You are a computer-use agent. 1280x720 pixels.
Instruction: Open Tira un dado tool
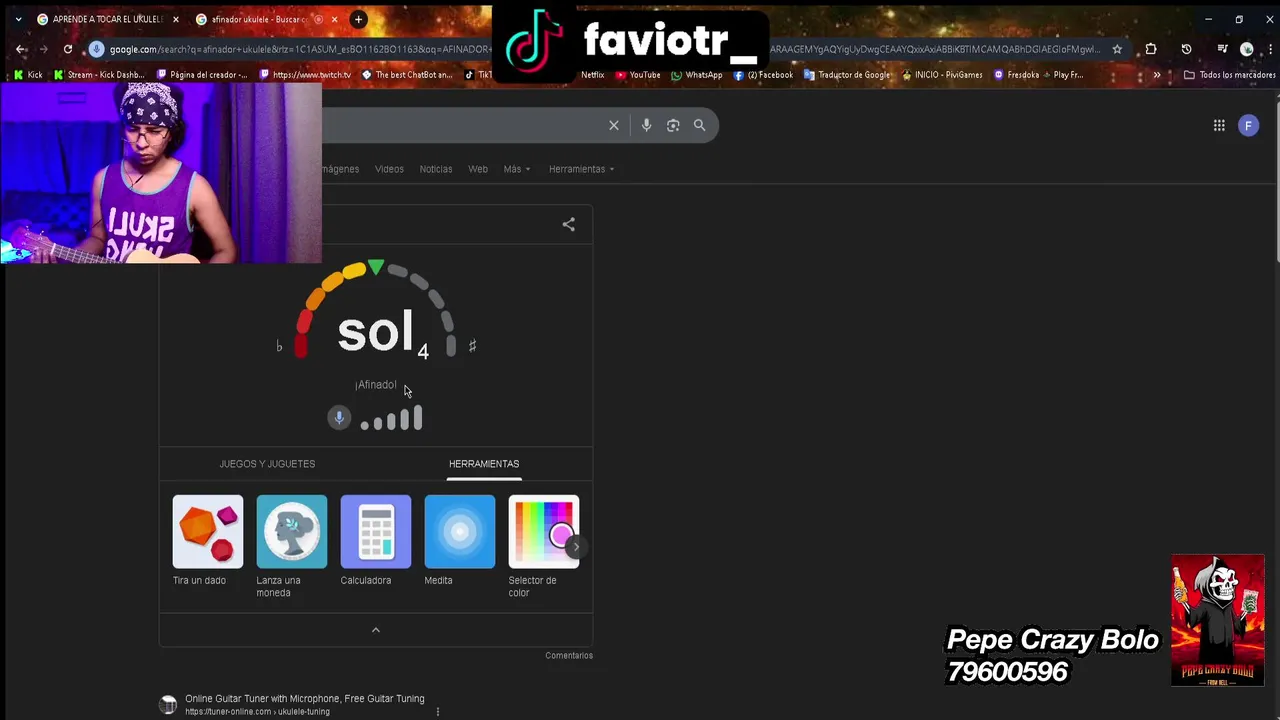(208, 541)
